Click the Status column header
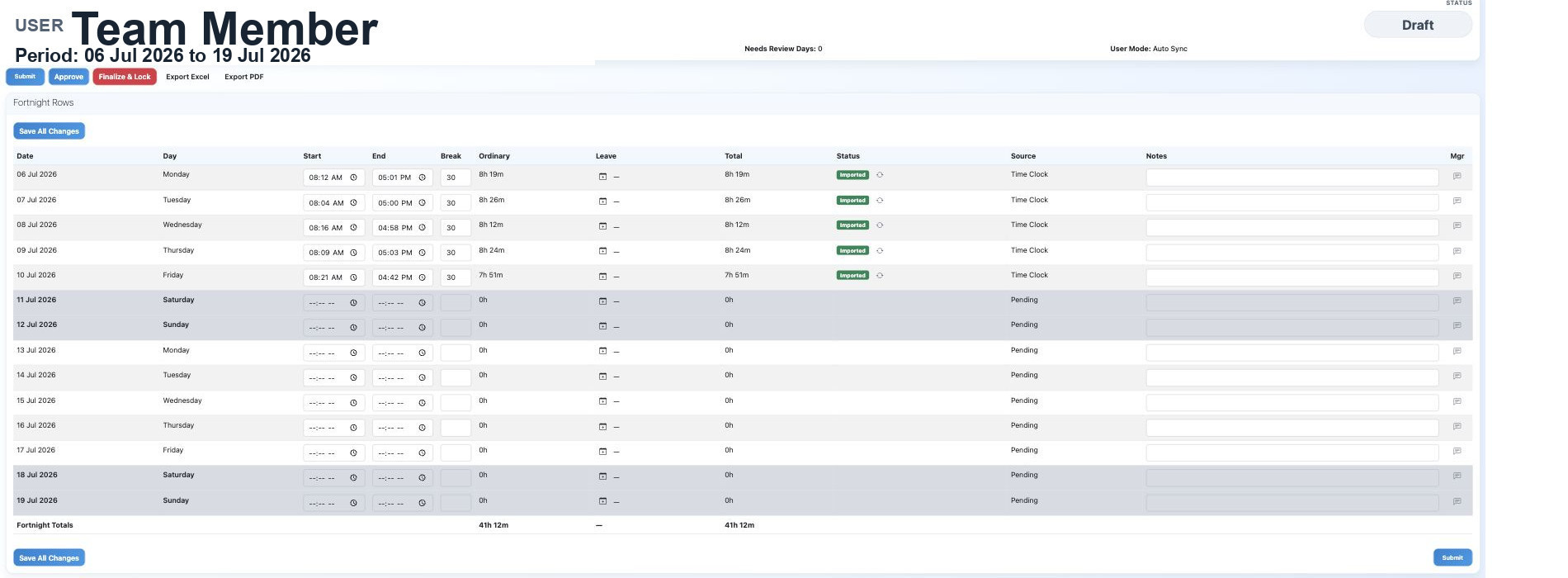This screenshot has width=1568, height=578. pyautogui.click(x=848, y=156)
